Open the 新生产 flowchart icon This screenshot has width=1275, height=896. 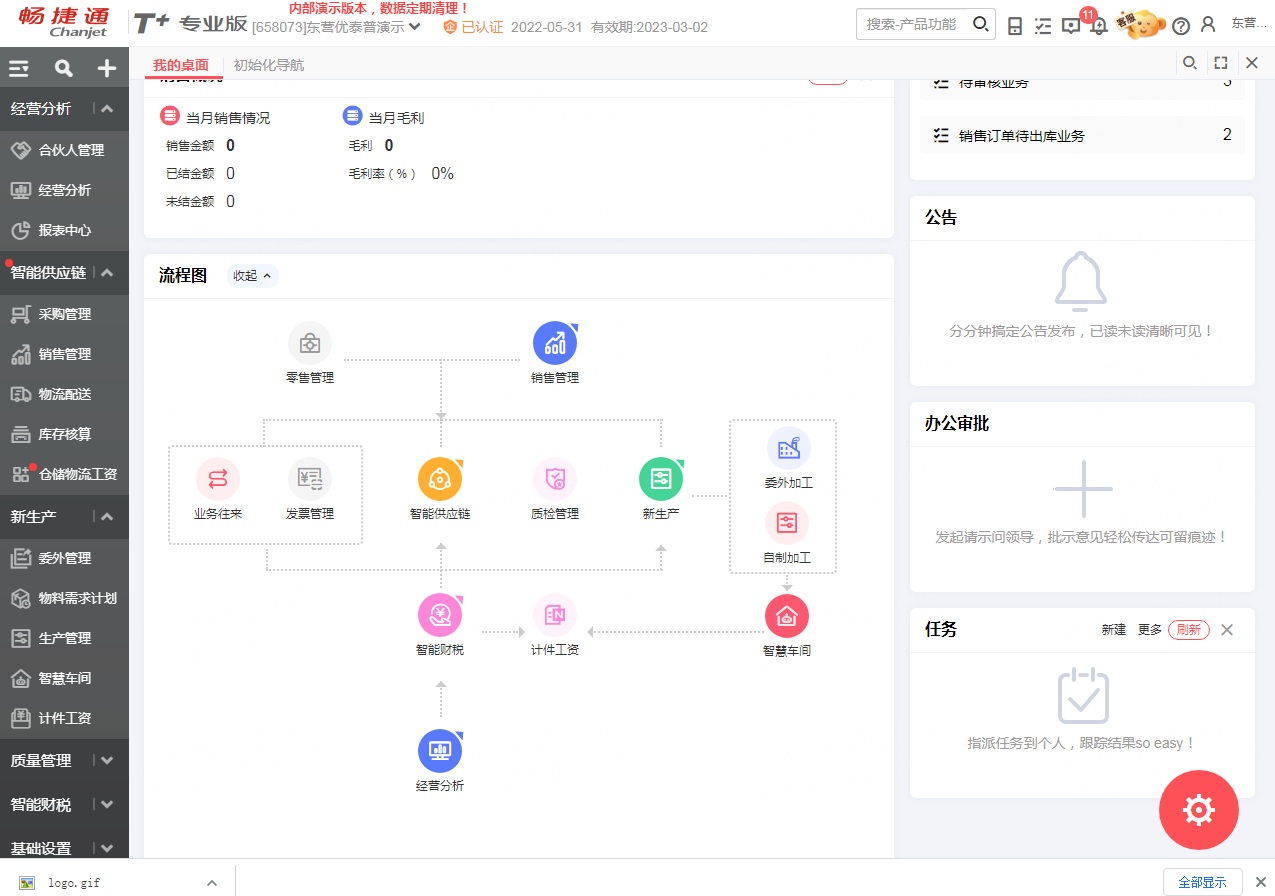pyautogui.click(x=661, y=479)
